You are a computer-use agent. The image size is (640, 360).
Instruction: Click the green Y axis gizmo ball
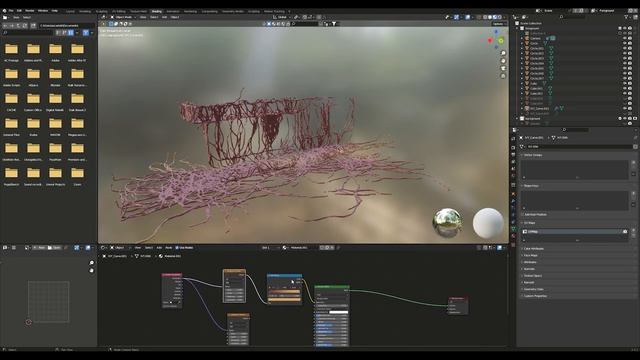pos(501,40)
